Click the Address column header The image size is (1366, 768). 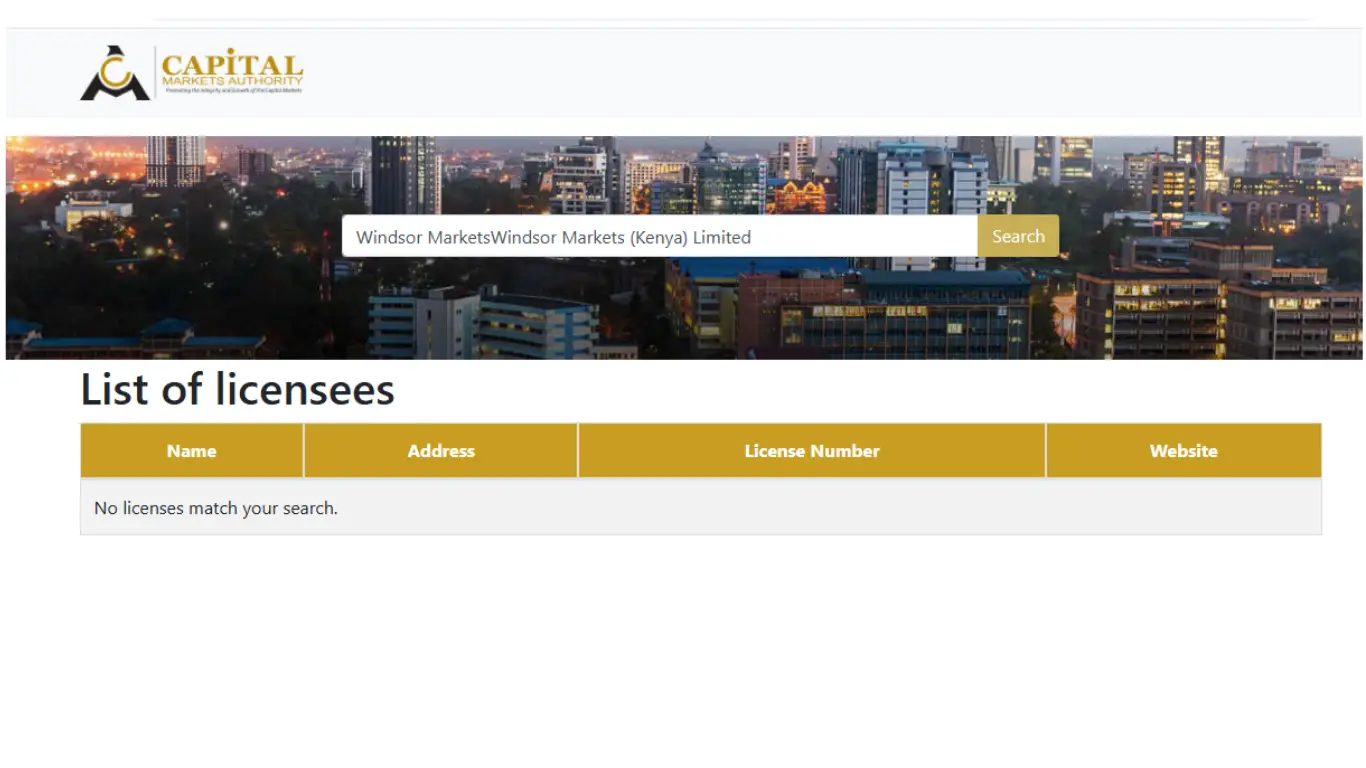coord(441,451)
